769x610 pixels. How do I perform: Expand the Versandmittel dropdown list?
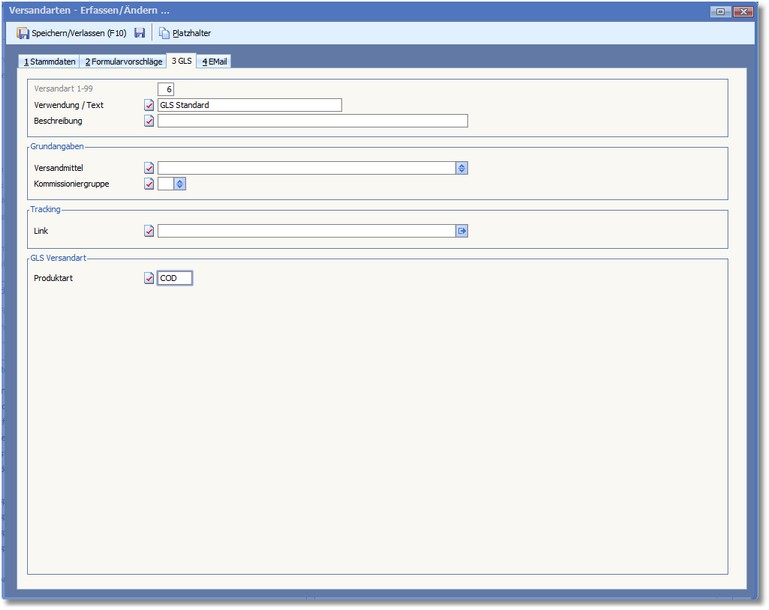coord(462,168)
